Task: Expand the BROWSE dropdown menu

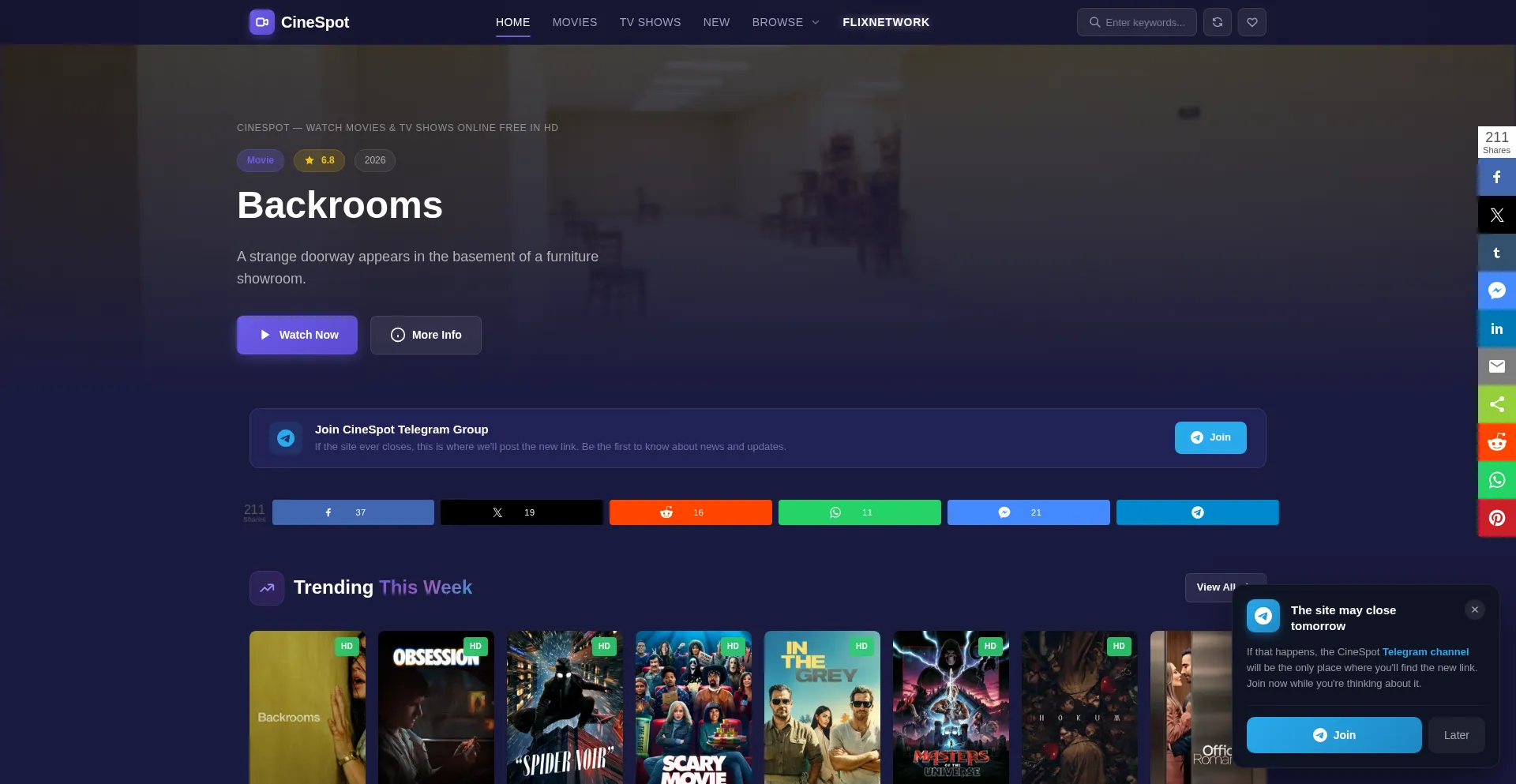Action: click(786, 22)
